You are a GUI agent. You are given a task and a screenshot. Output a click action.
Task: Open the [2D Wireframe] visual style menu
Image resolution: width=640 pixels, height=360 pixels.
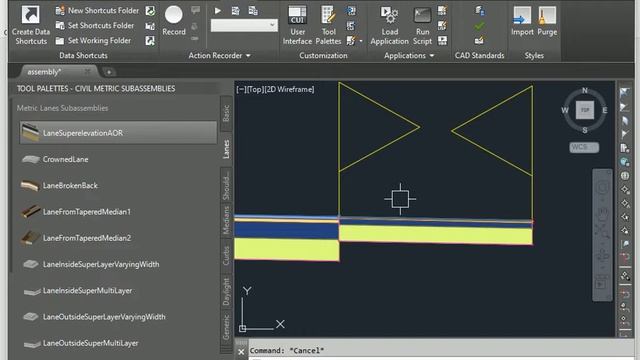pos(289,89)
